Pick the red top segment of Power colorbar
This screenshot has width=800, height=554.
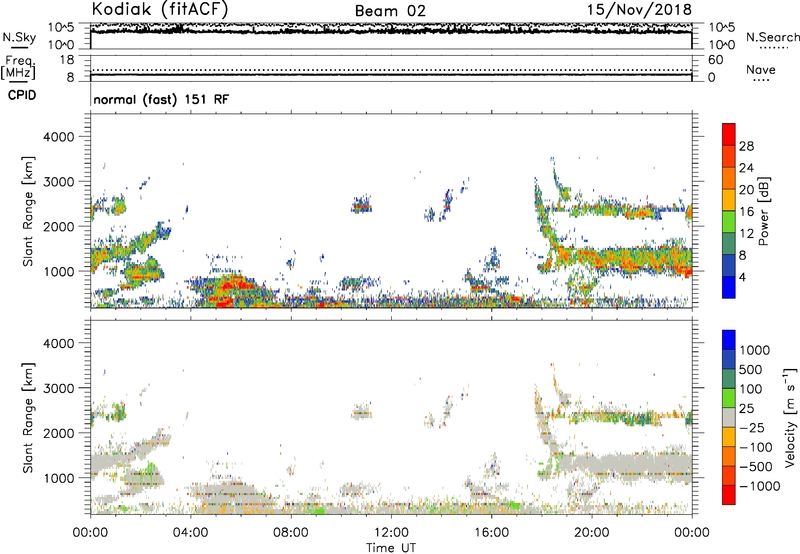tap(729, 134)
